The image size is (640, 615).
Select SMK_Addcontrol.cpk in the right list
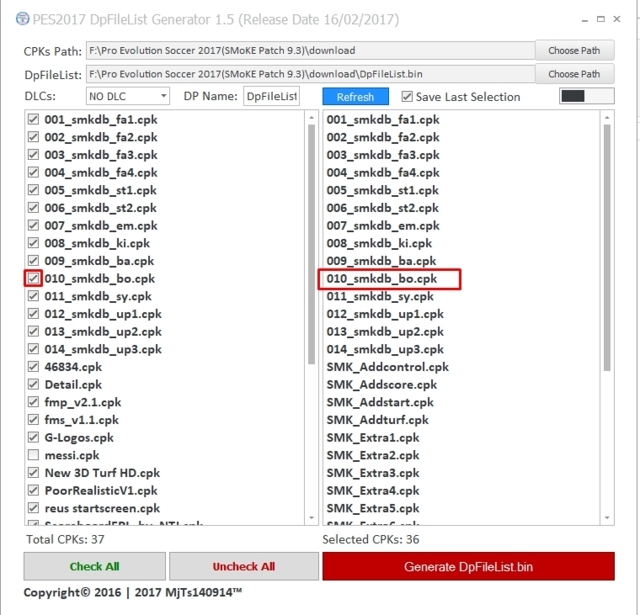(x=387, y=367)
